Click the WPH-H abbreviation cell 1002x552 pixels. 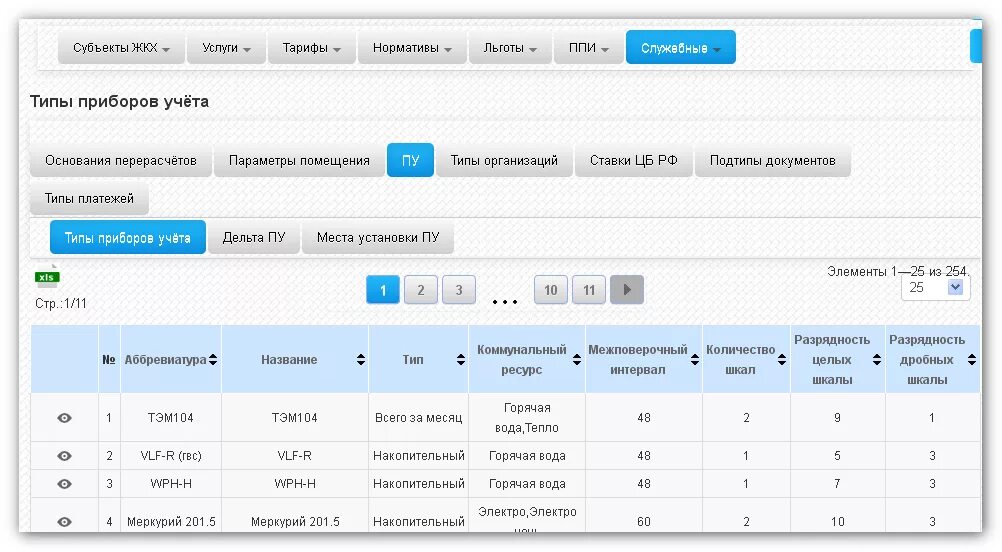point(171,484)
